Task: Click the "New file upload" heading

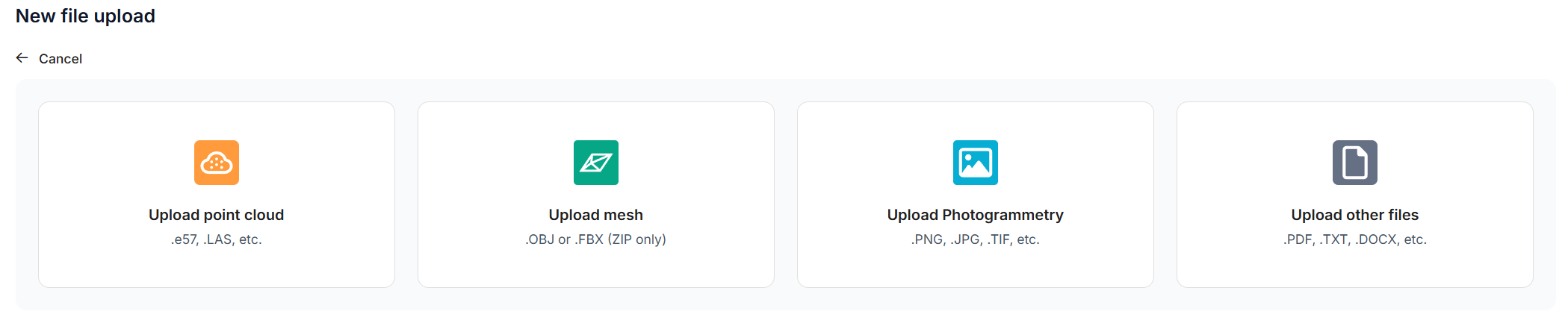Action: pos(85,16)
